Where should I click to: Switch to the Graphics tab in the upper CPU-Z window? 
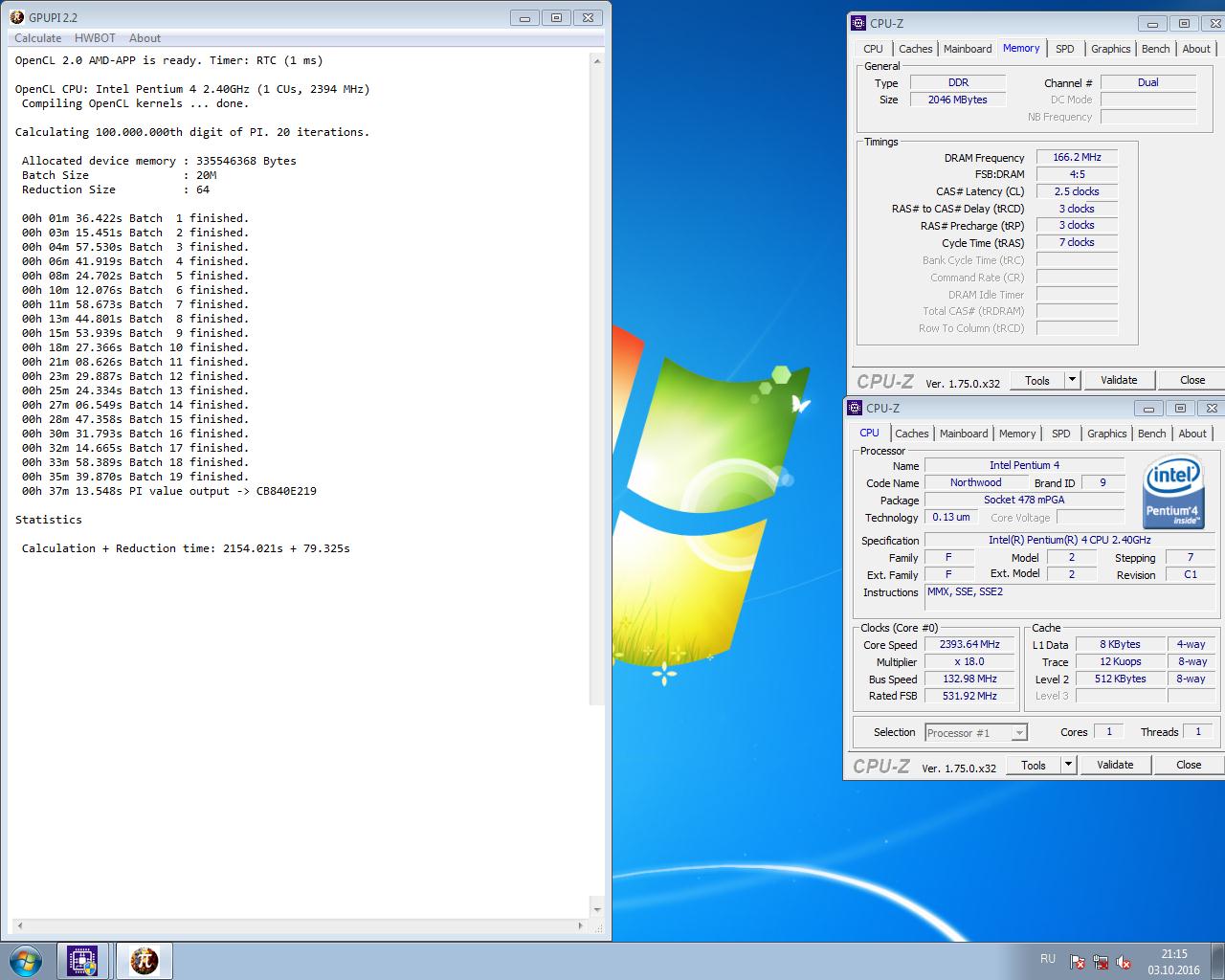tap(1110, 49)
